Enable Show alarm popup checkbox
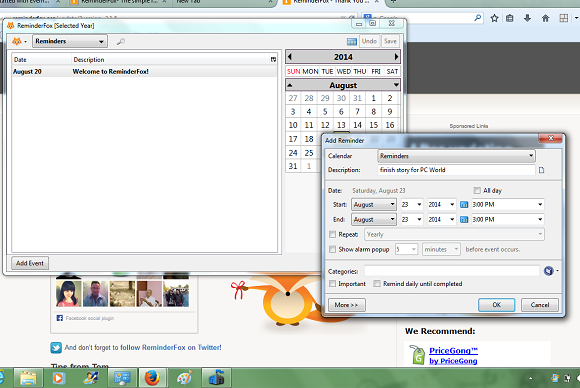Viewport: 580px width, 388px height. [333, 249]
